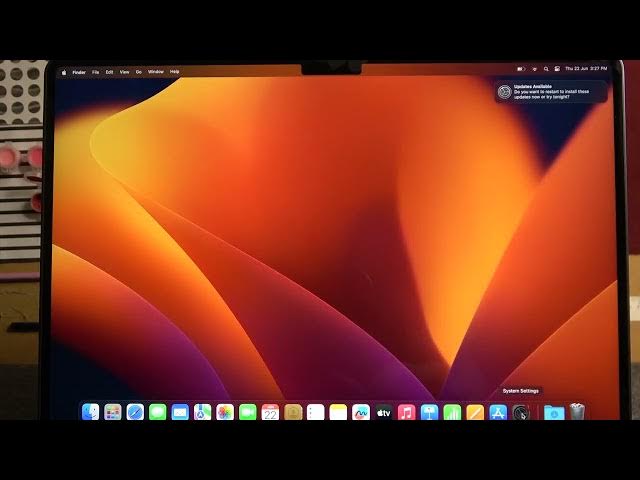Image resolution: width=640 pixels, height=480 pixels.
Task: Open System Settings in the Dock
Action: pos(521,412)
